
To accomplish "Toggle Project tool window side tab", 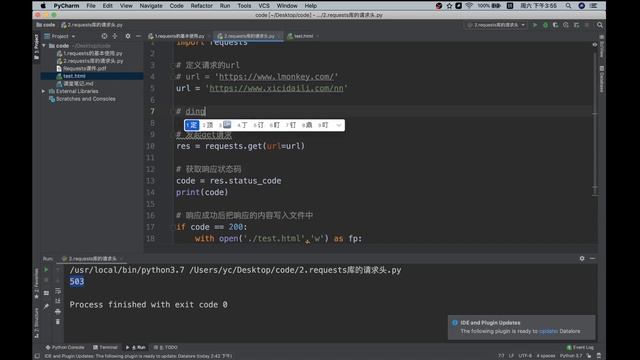I will [x=36, y=47].
